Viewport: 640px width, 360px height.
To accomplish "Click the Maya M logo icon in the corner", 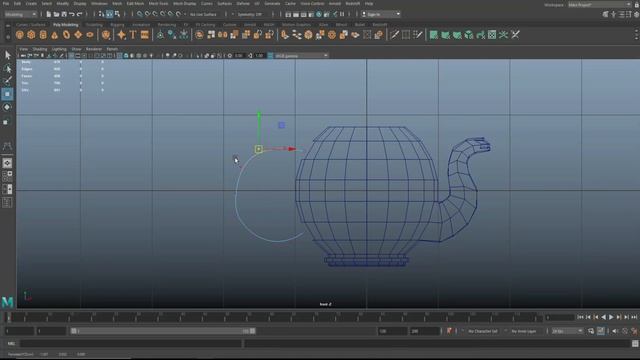I will [x=7, y=302].
